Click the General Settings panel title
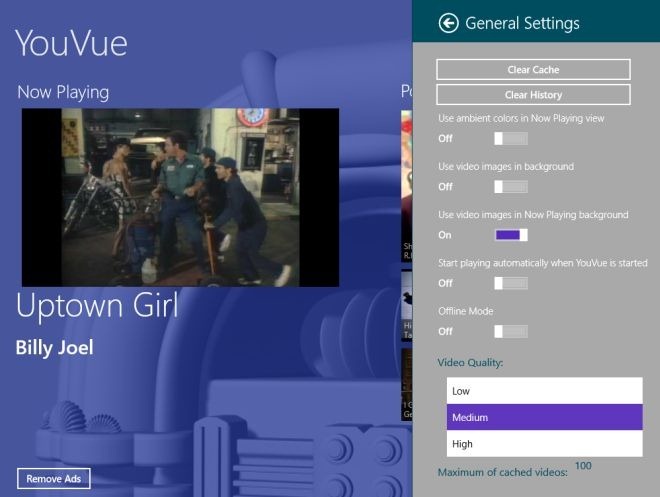 coord(522,23)
